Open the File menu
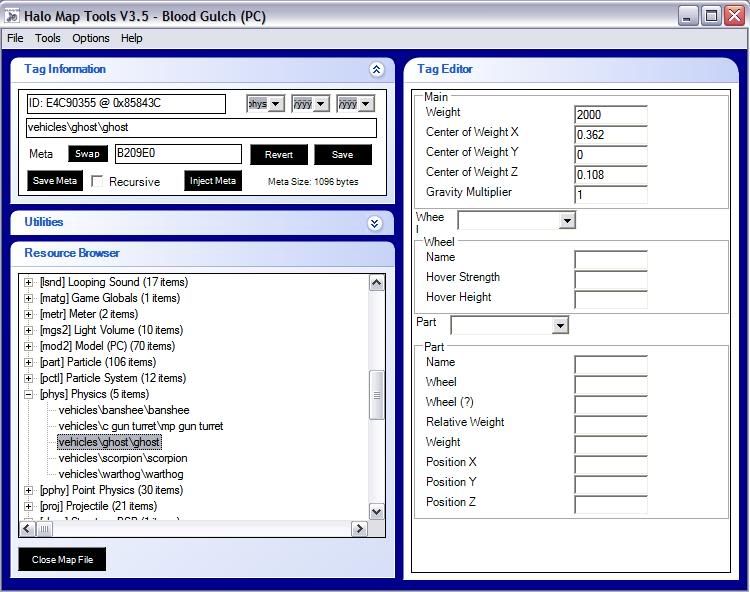Screen dimensions: 750x592 click(15, 38)
